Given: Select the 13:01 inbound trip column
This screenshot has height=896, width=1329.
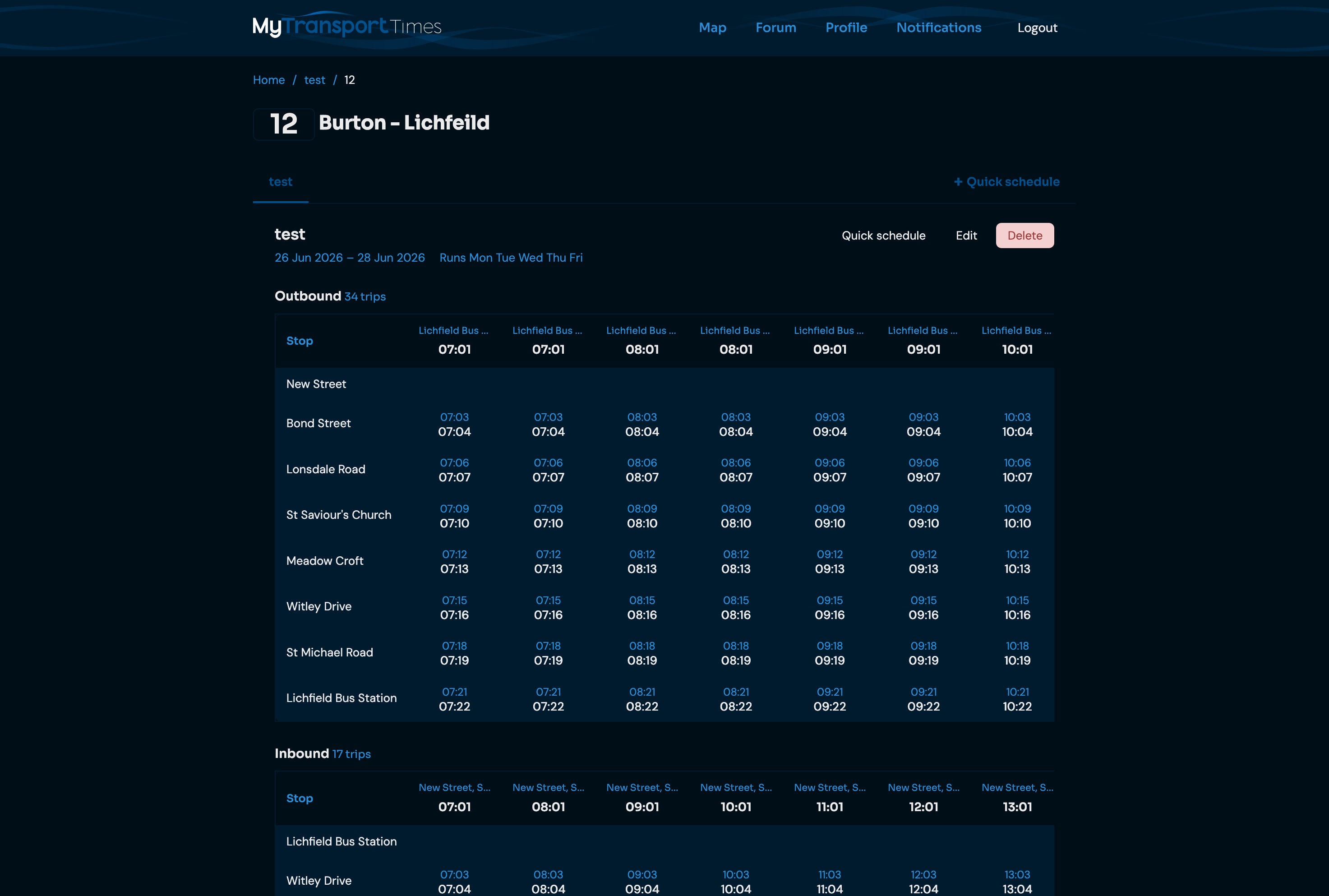Looking at the screenshot, I should coord(1017,798).
